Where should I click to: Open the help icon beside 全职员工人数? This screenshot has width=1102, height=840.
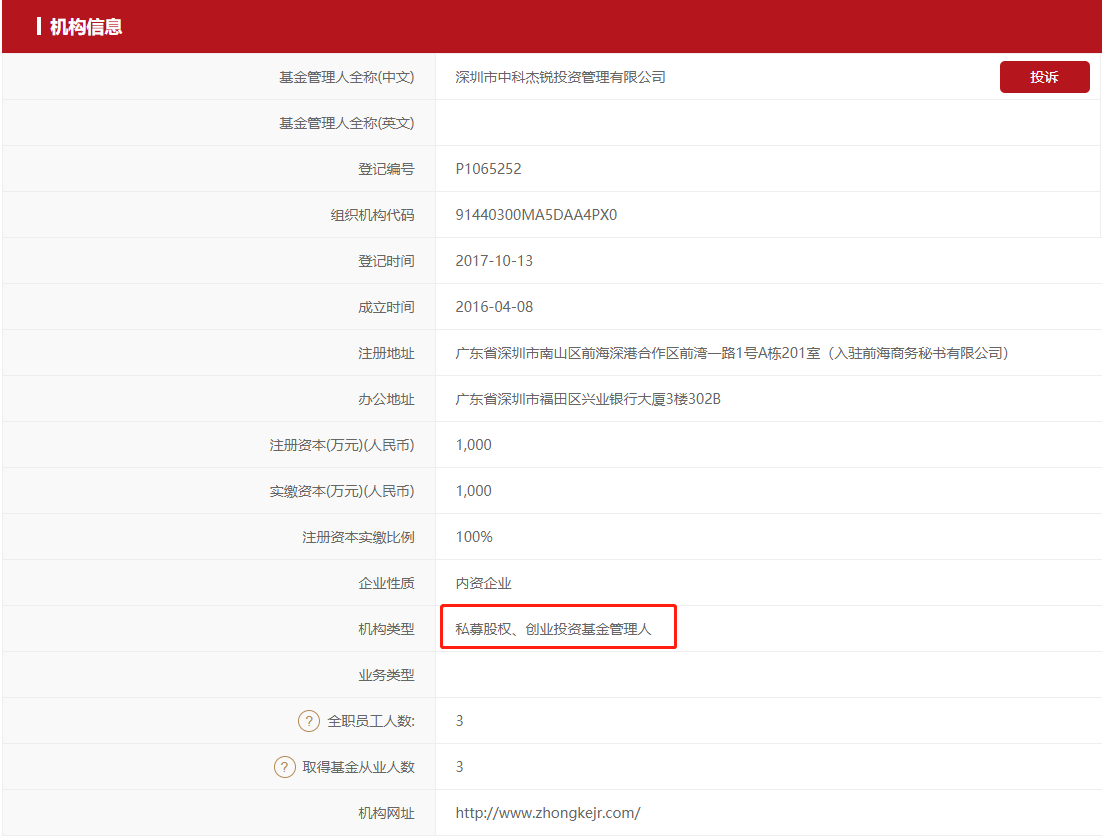309,721
